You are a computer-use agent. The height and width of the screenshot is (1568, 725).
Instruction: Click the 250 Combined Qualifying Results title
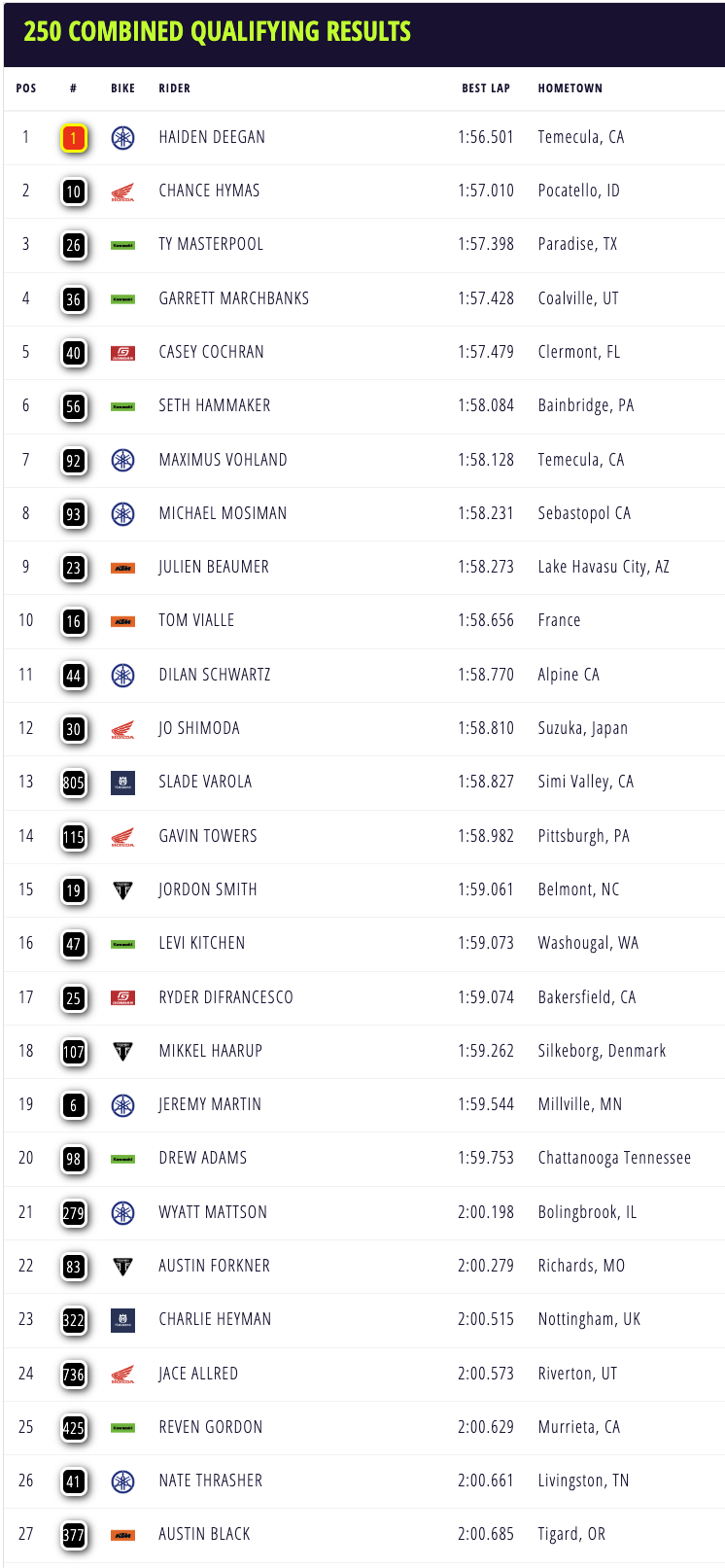tap(217, 31)
